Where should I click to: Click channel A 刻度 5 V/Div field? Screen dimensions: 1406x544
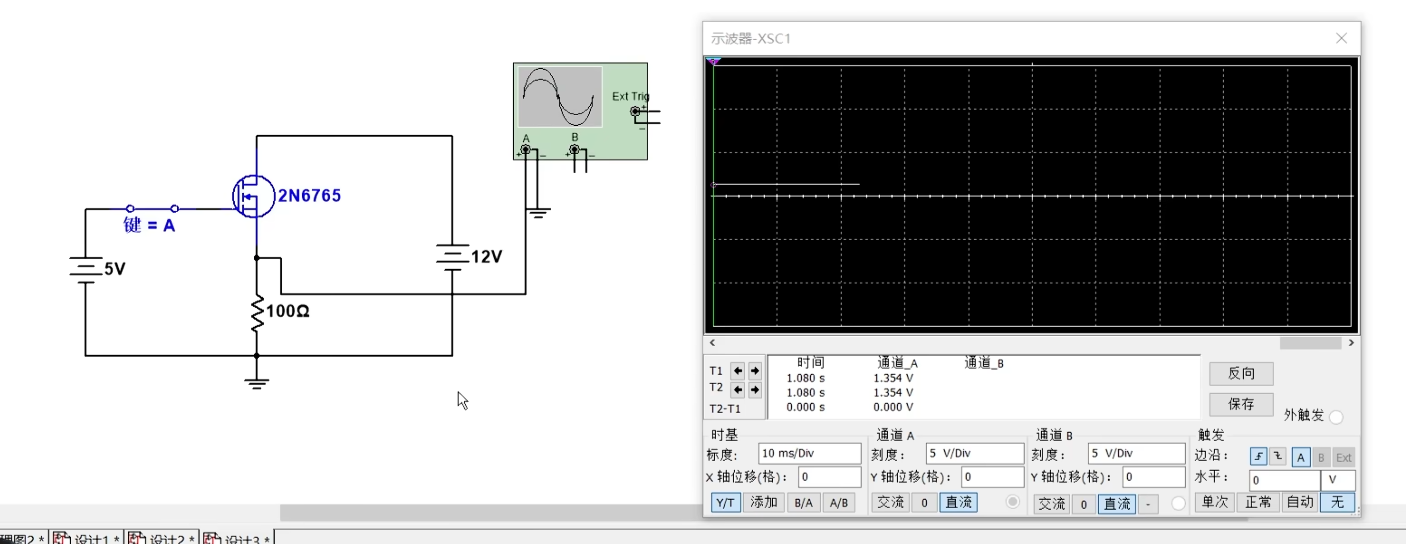(x=975, y=453)
